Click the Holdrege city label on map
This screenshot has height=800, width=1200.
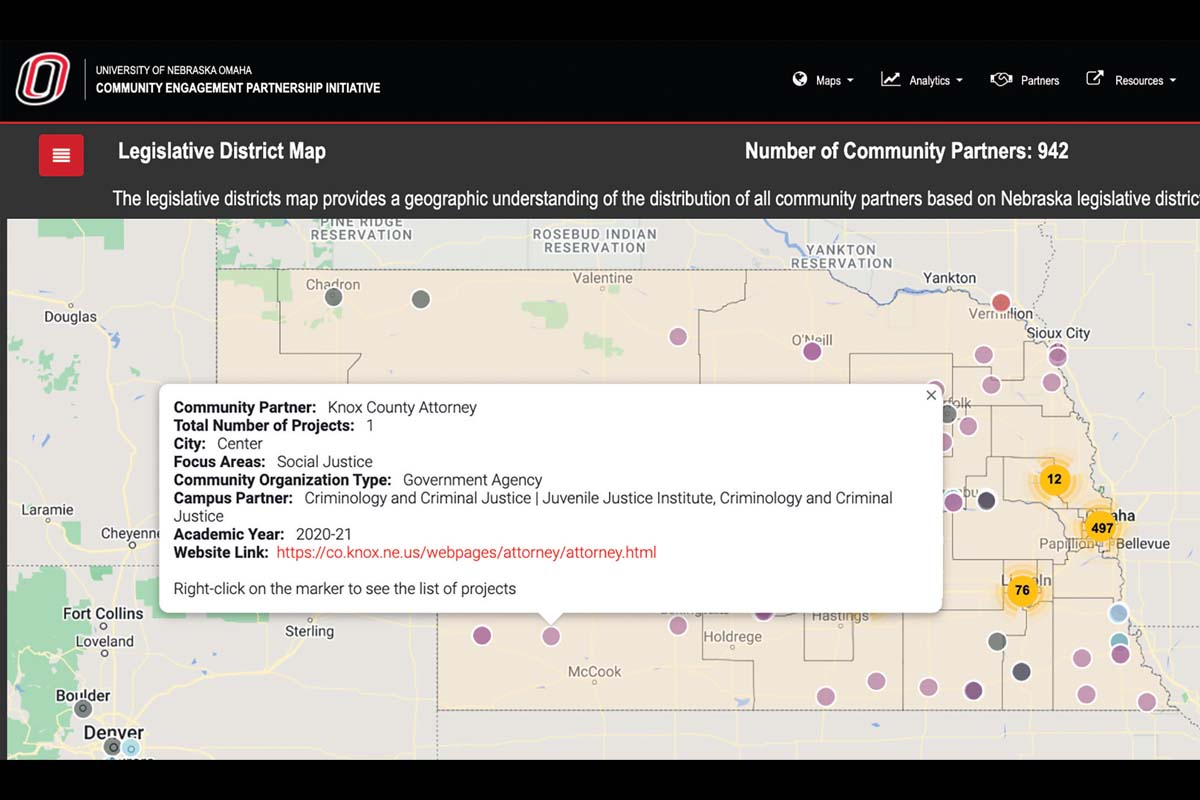733,637
